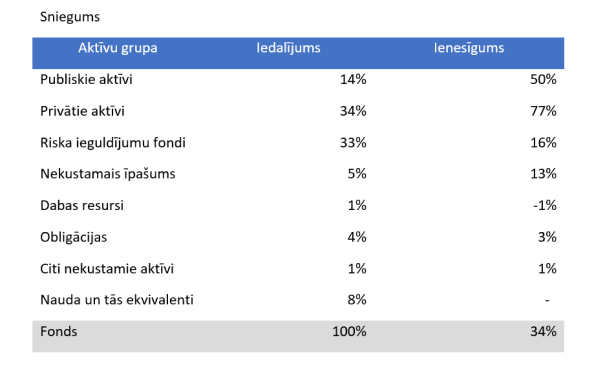Image resolution: width=597 pixels, height=371 pixels.
Task: Click the Dabas resursi row label
Action: 82,206
